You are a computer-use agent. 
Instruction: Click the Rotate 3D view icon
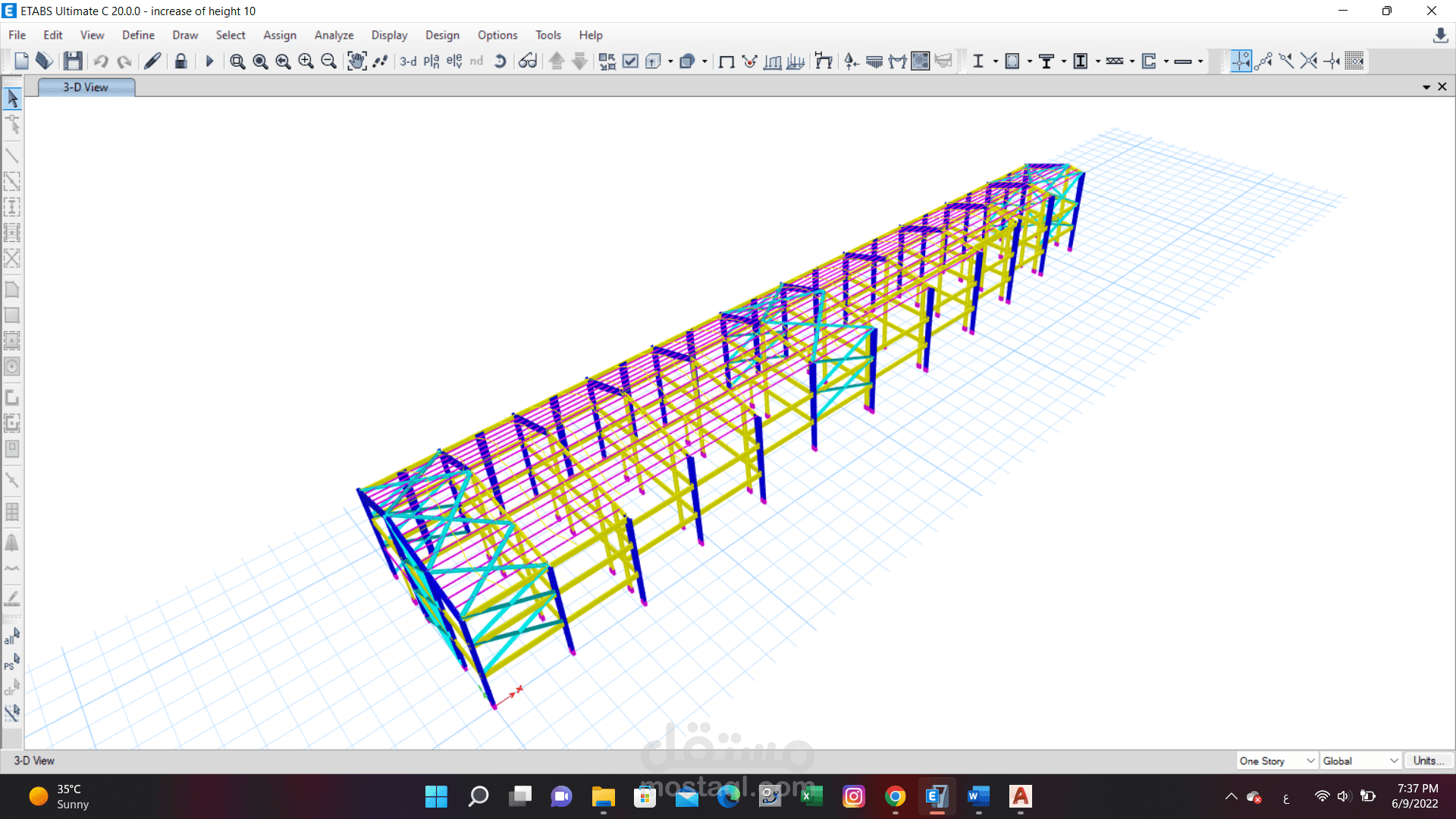(x=500, y=61)
